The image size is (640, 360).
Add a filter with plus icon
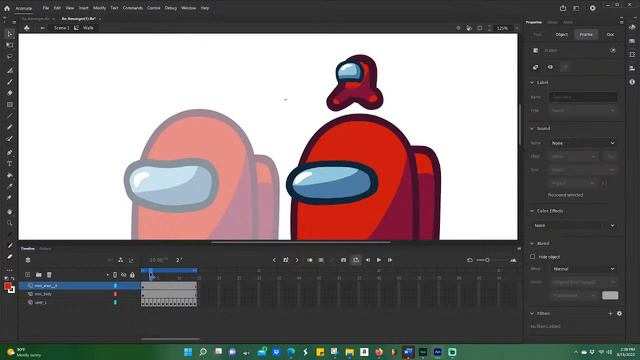tap(611, 313)
